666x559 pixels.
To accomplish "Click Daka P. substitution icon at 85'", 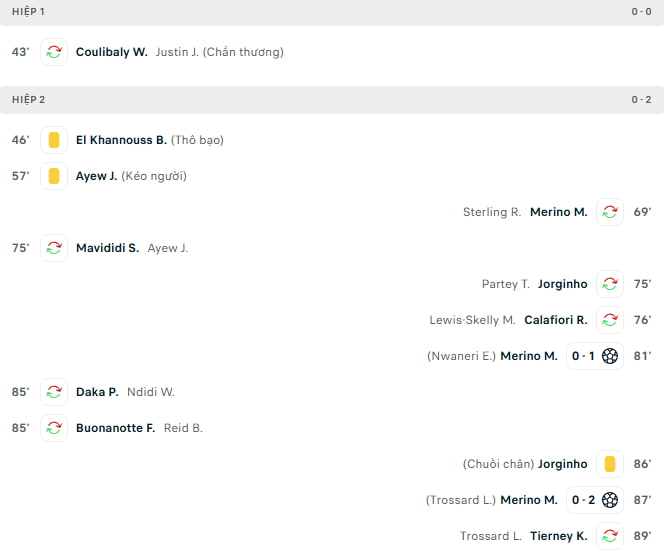I will [54, 392].
